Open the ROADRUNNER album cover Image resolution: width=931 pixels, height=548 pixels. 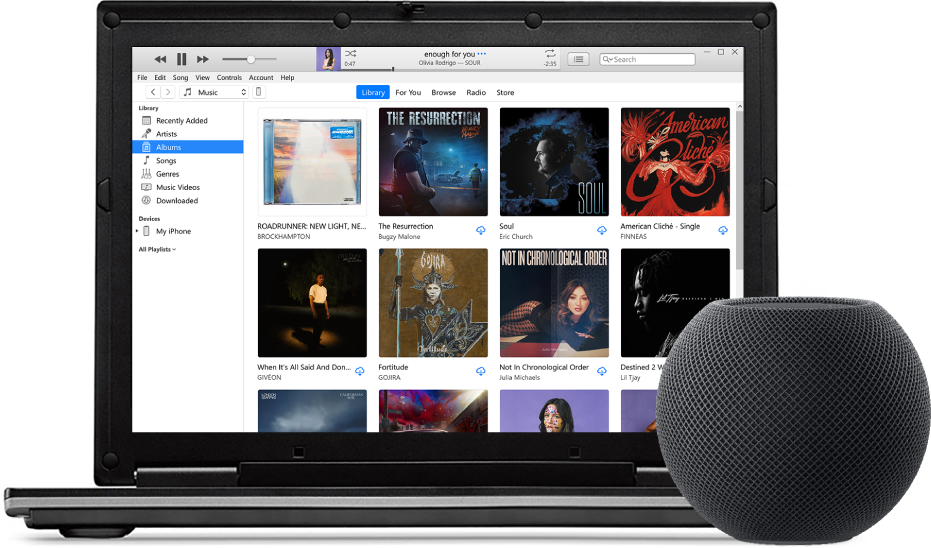(x=312, y=162)
